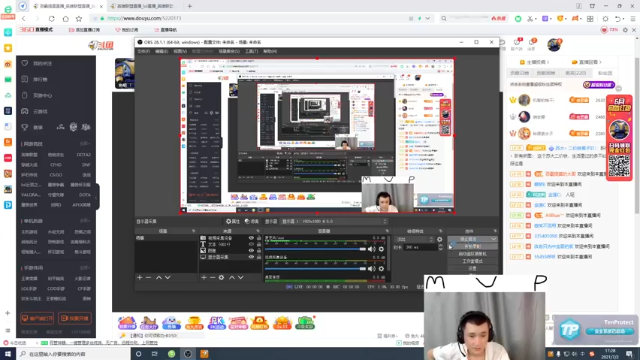Bookmark page with star icon
The image size is (640, 360).
coord(79,18)
